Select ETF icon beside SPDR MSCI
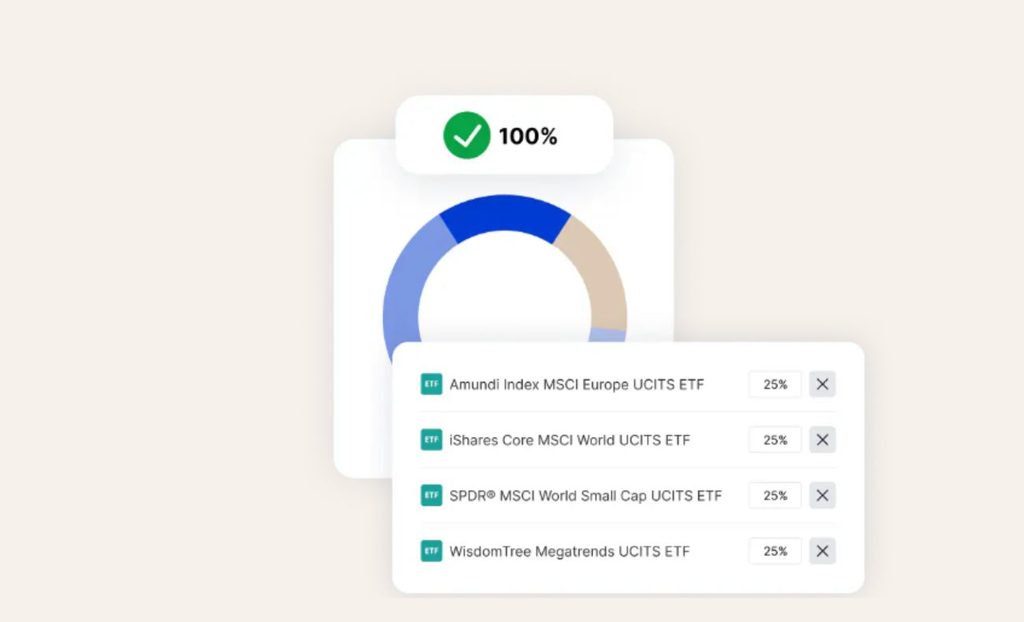 pos(431,495)
